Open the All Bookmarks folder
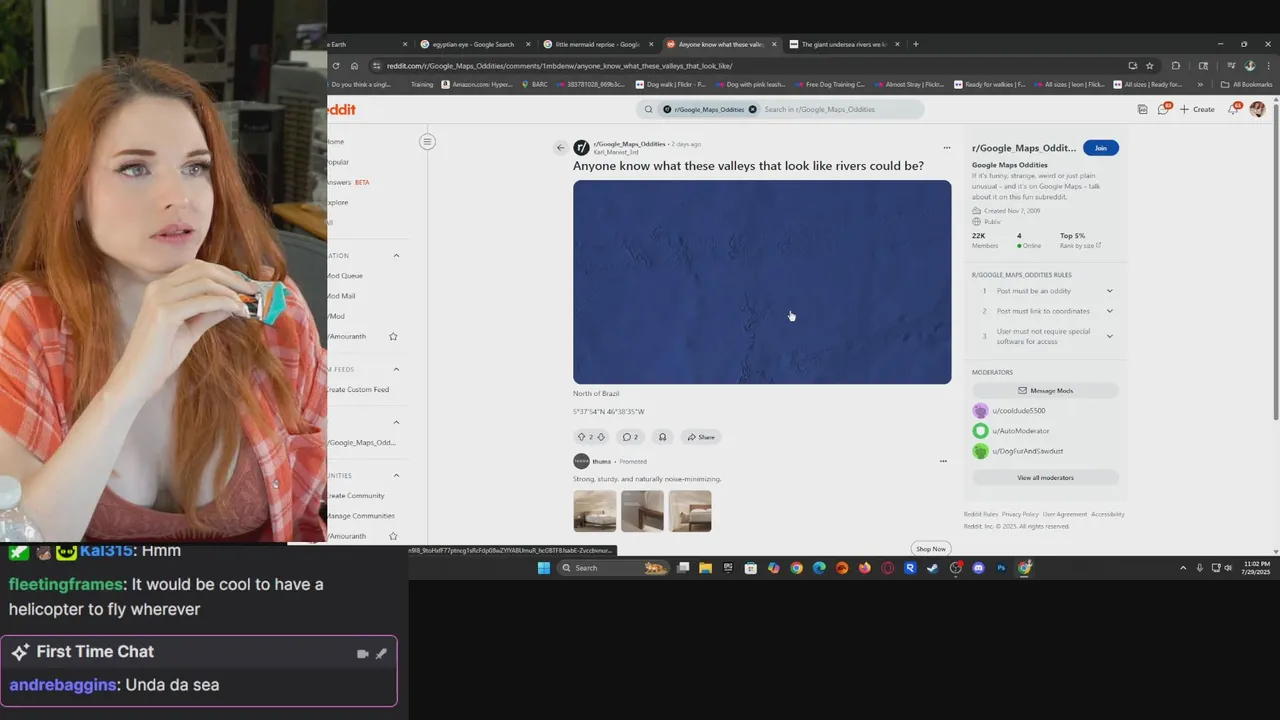This screenshot has width=1280, height=720. [1247, 84]
